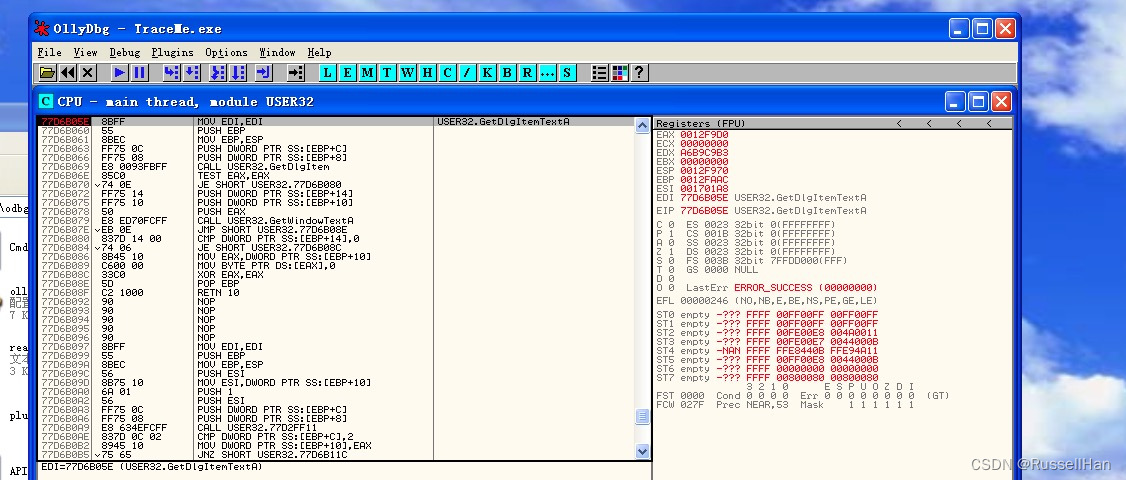Click the disassembly scrollbar thumb
This screenshot has height=480, width=1126.
(643, 417)
